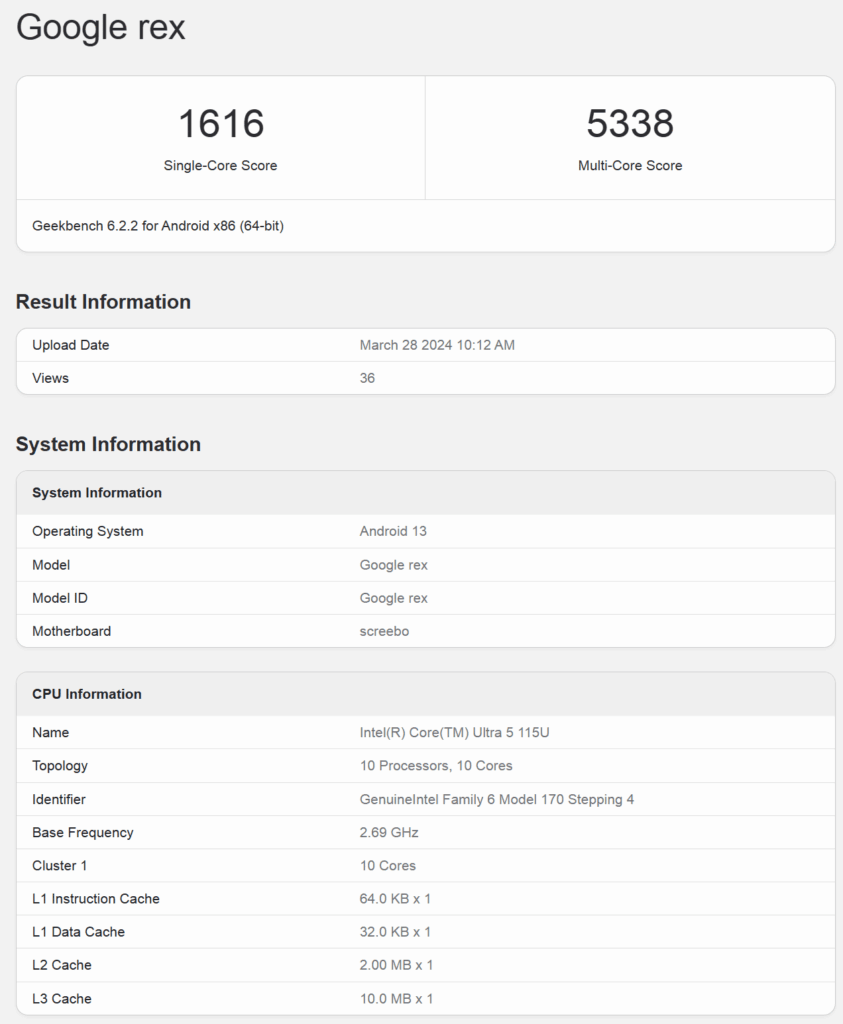843x1024 pixels.
Task: Select the 10 Cores cluster value
Action: click(388, 866)
